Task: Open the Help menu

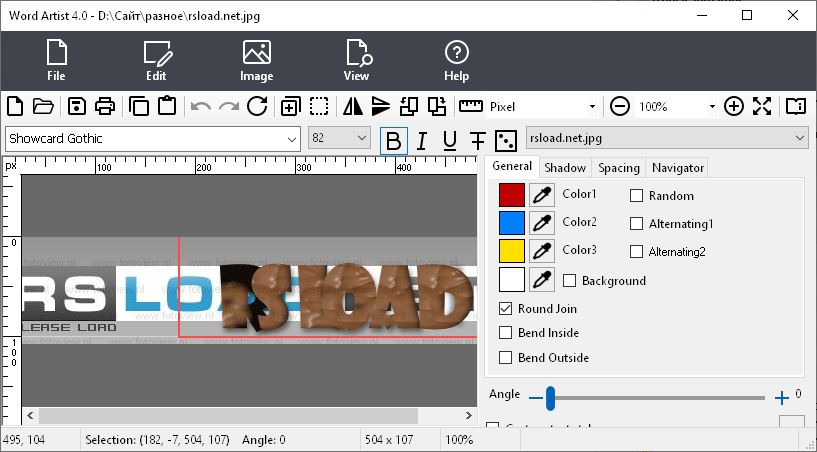Action: 456,60
